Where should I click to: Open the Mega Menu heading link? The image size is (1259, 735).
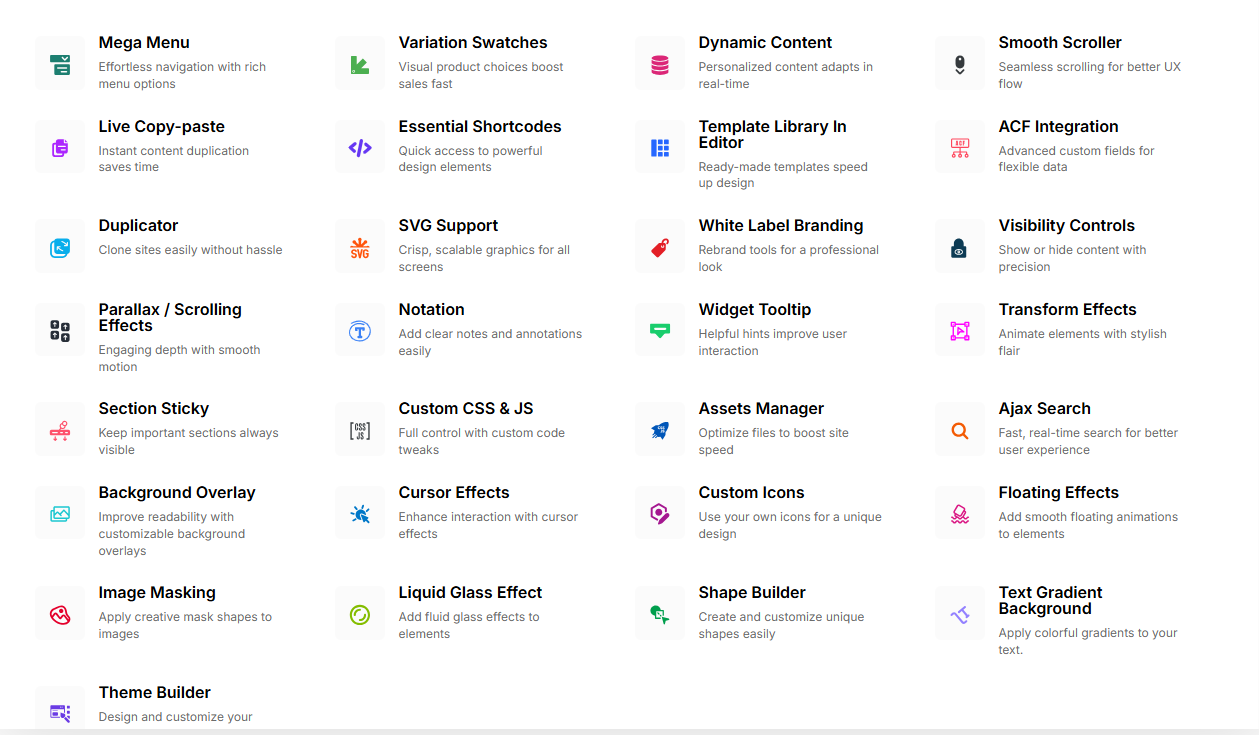144,43
